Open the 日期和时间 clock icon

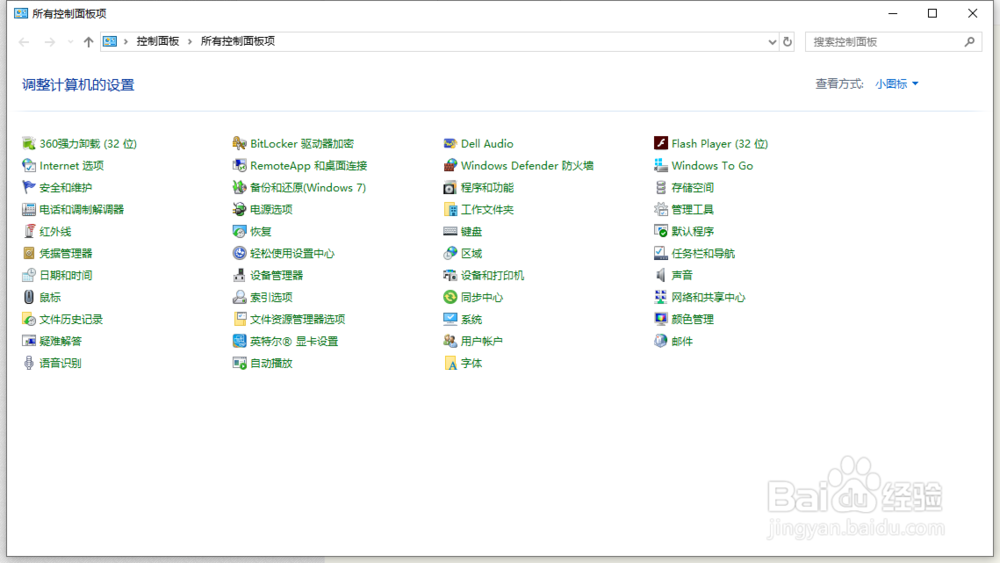coord(29,275)
